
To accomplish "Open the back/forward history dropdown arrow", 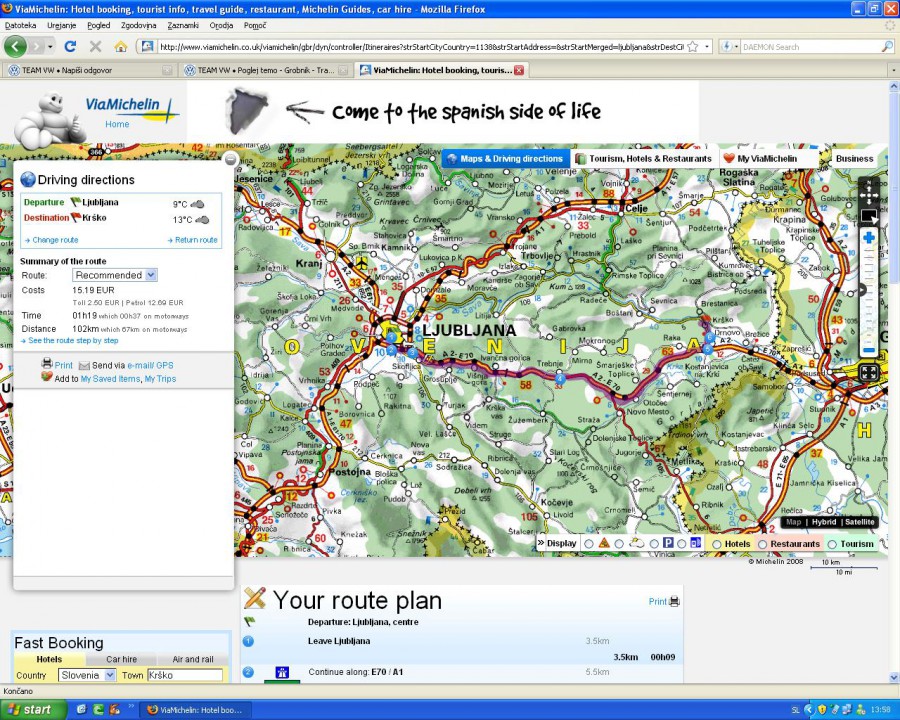I will tap(51, 47).
